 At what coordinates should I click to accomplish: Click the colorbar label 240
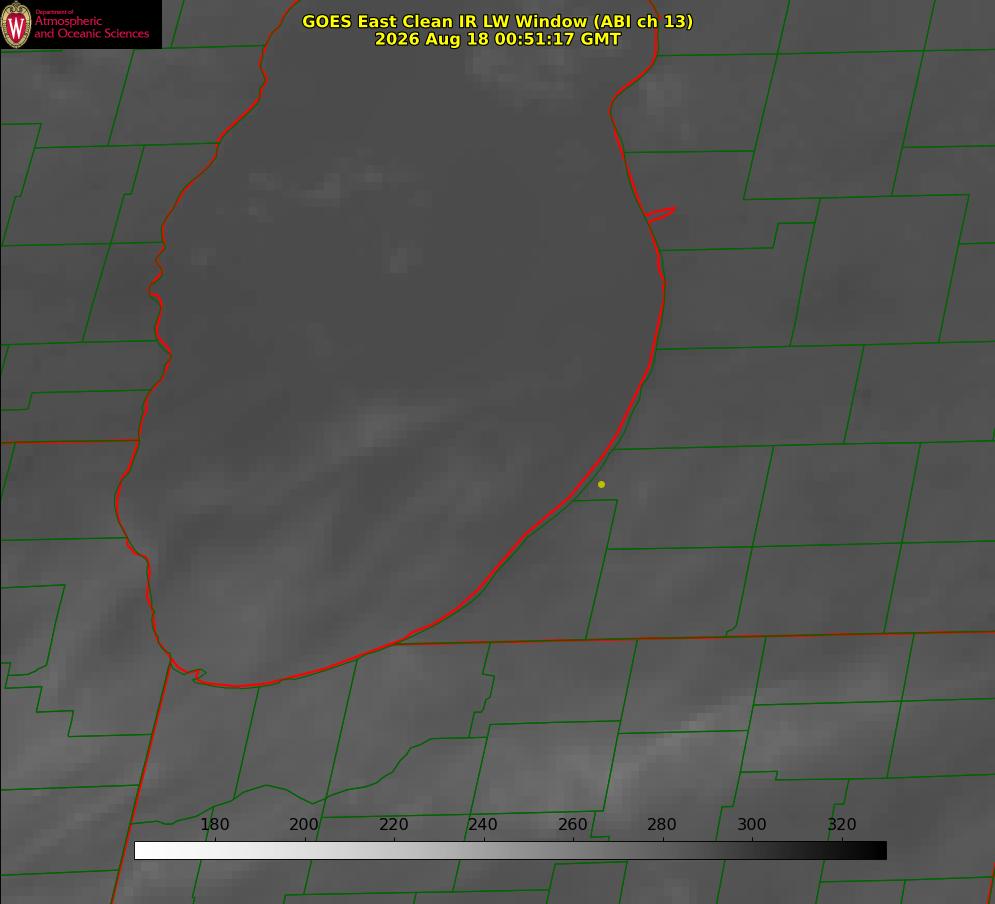tap(483, 824)
